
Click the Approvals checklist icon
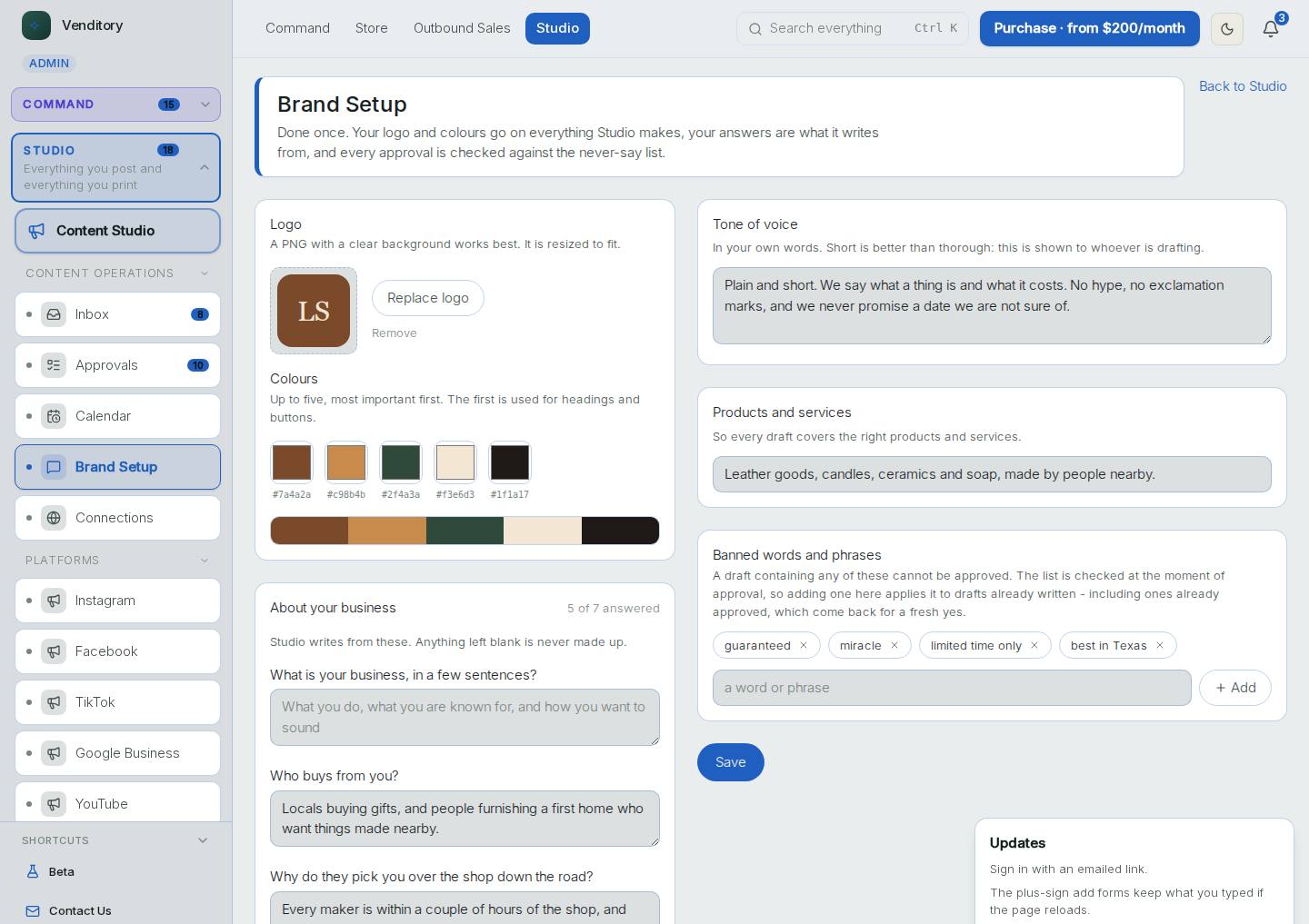pos(54,365)
